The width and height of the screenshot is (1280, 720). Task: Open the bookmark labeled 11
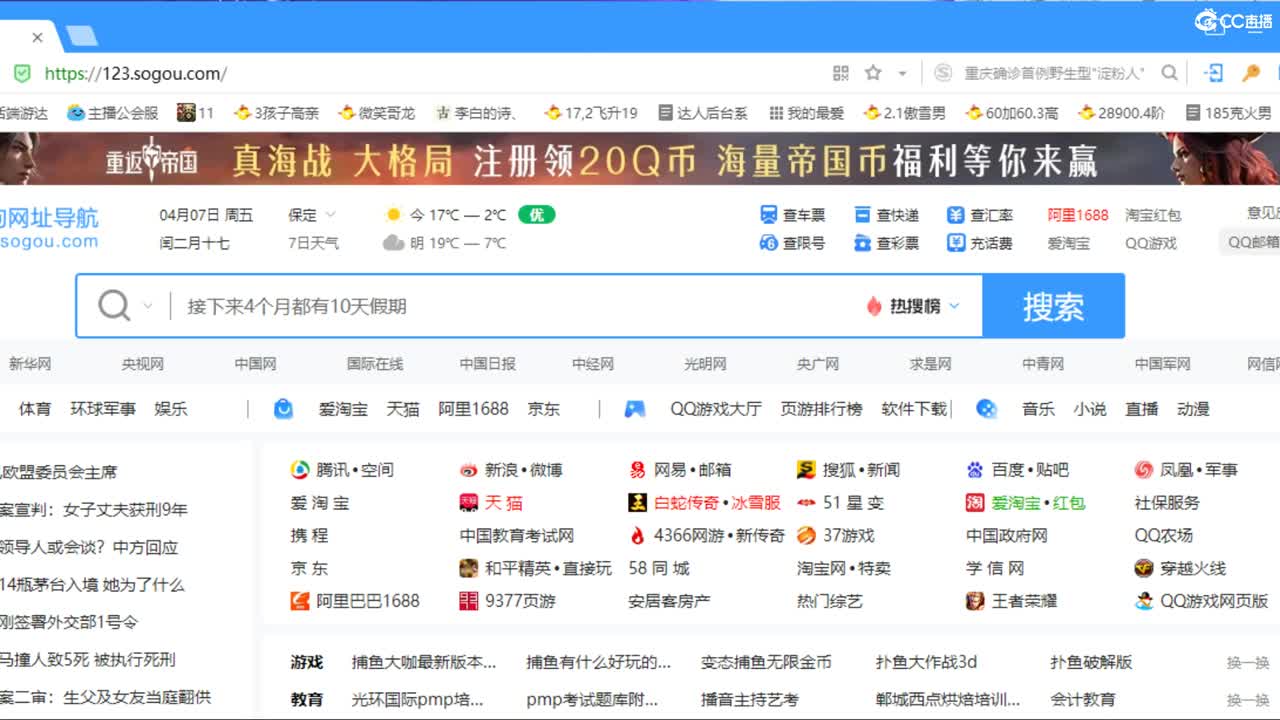[x=196, y=113]
